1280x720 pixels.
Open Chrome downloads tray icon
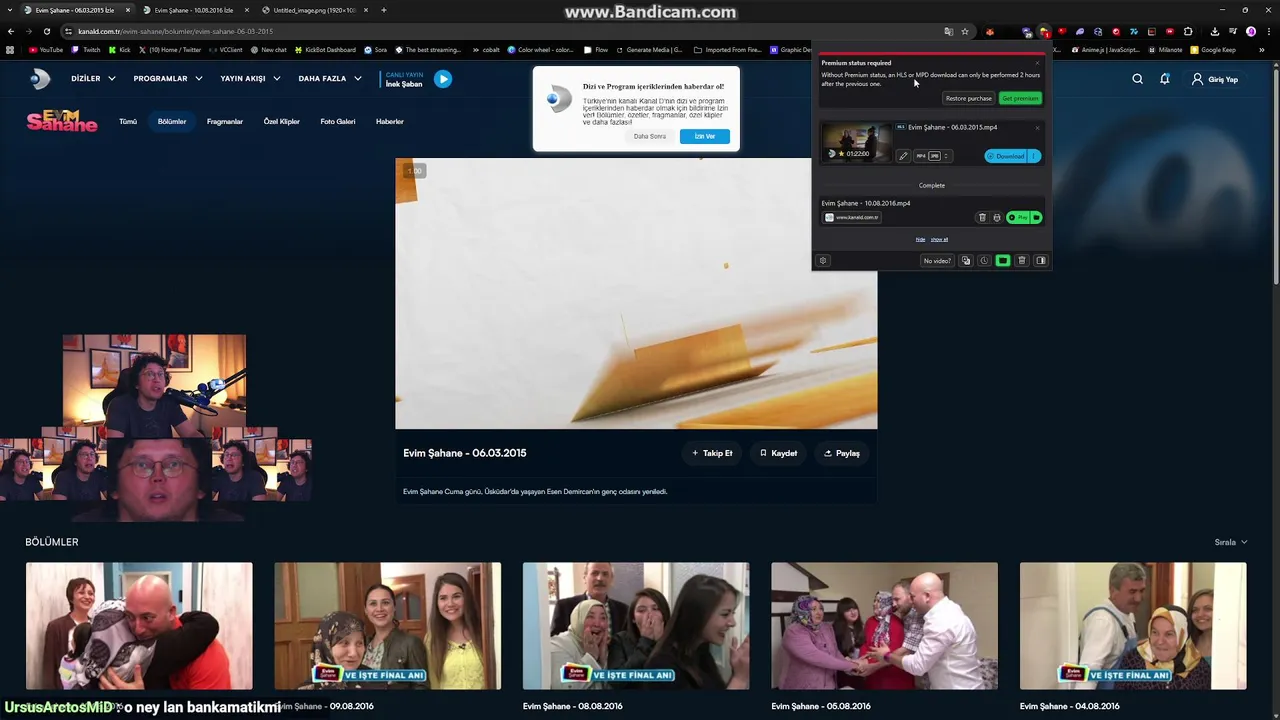pos(1214,31)
